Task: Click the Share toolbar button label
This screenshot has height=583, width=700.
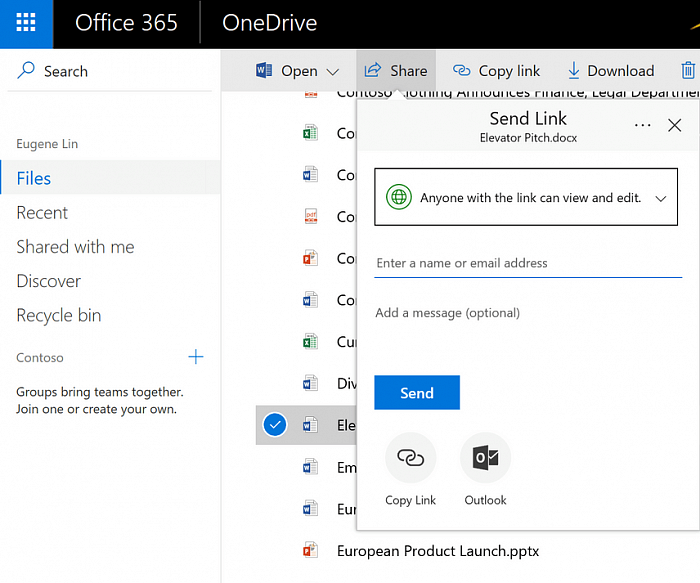Action: (408, 71)
